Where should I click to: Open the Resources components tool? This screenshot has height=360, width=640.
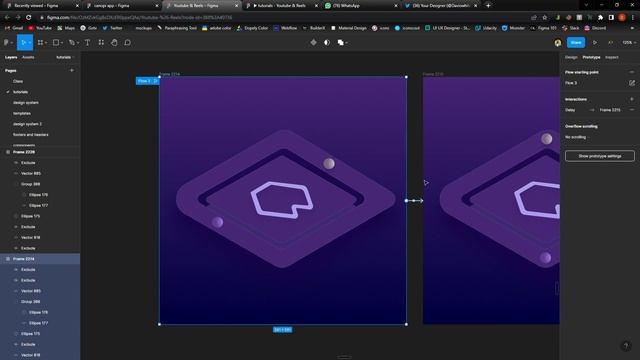(101, 42)
